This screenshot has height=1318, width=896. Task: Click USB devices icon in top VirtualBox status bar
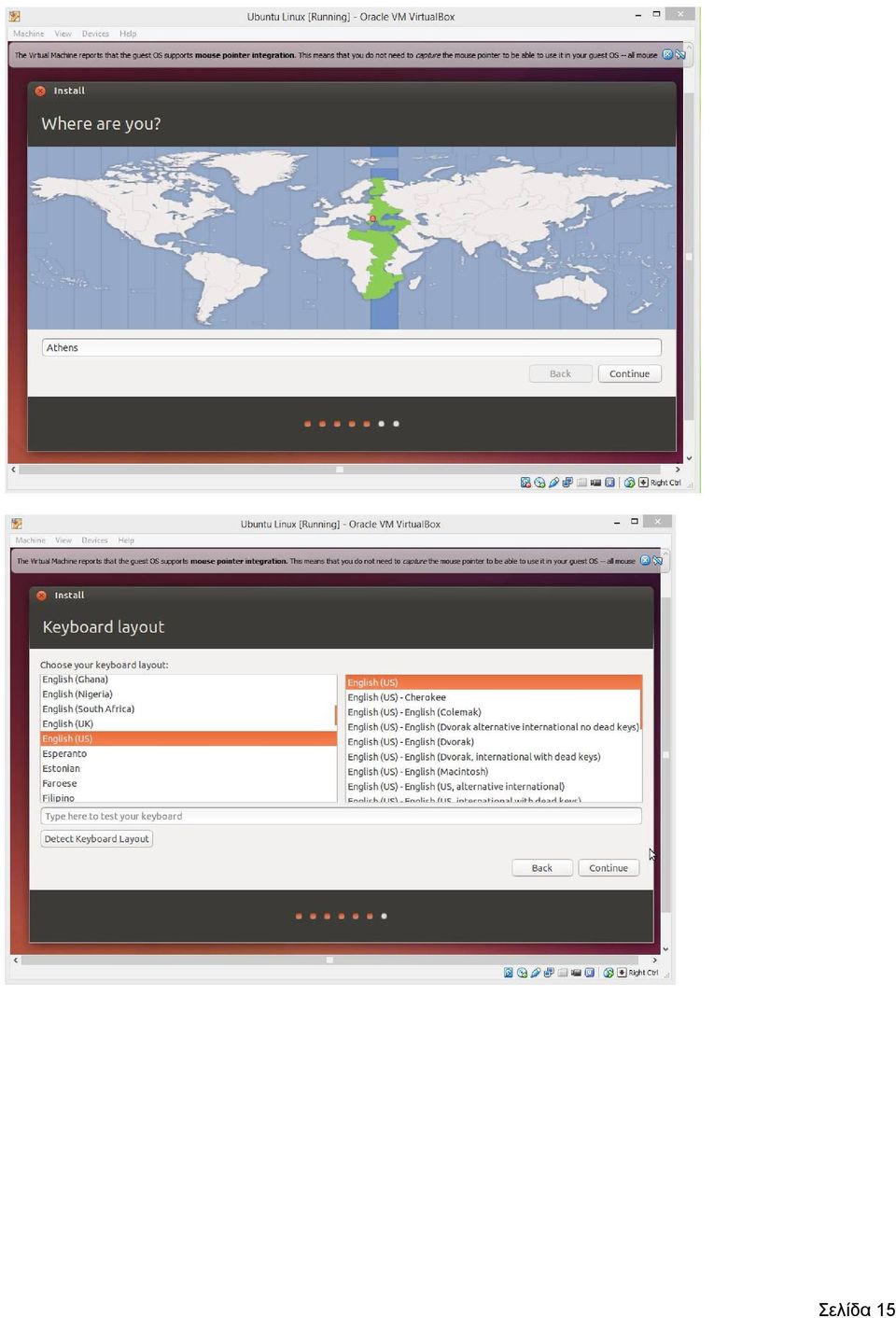pyautogui.click(x=553, y=483)
